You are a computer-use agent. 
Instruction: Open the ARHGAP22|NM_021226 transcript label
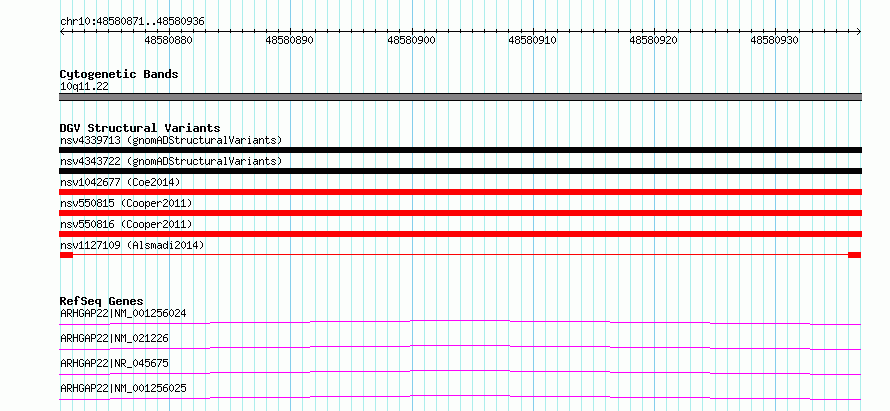[x=114, y=339]
